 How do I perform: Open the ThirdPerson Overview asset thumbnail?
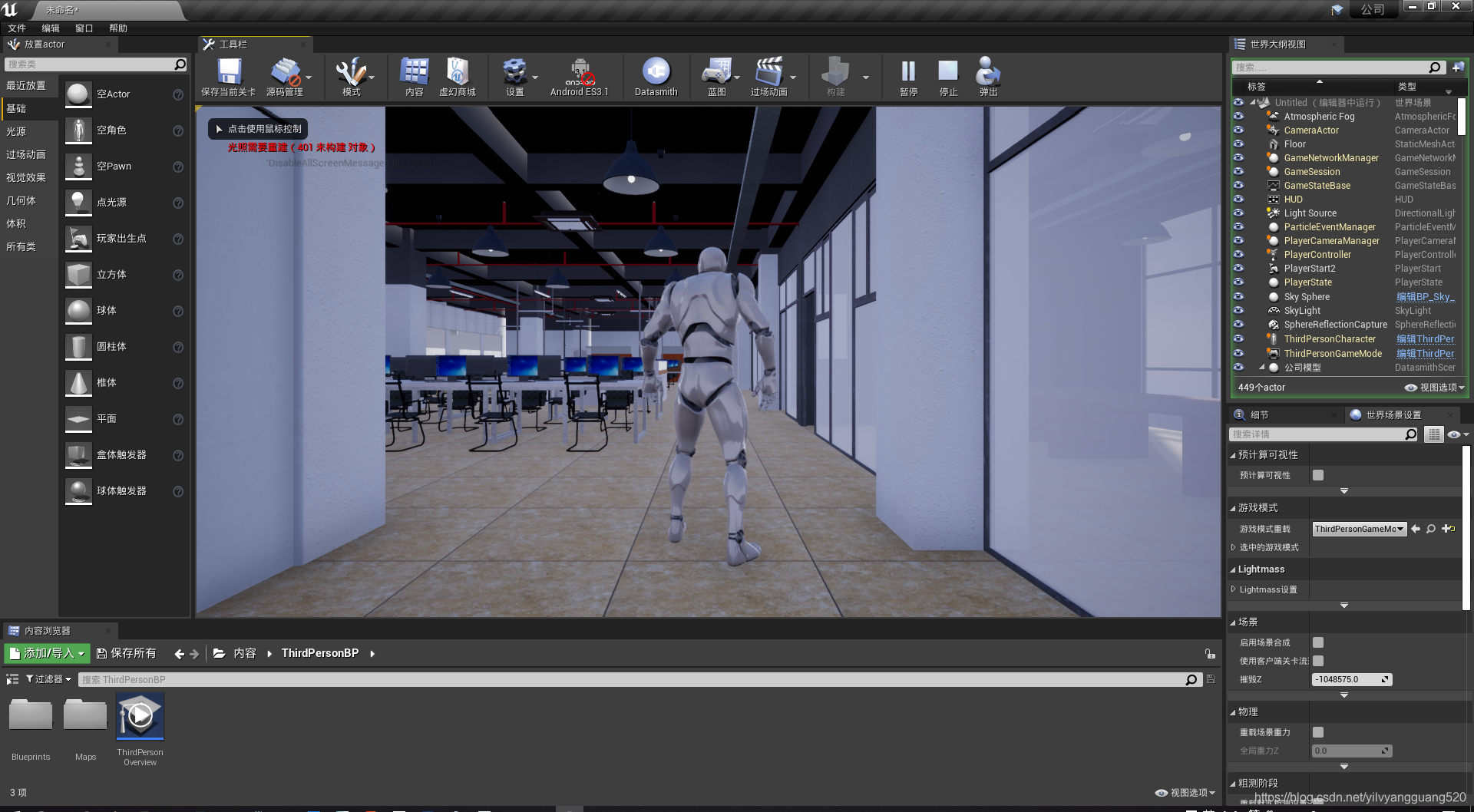[140, 716]
